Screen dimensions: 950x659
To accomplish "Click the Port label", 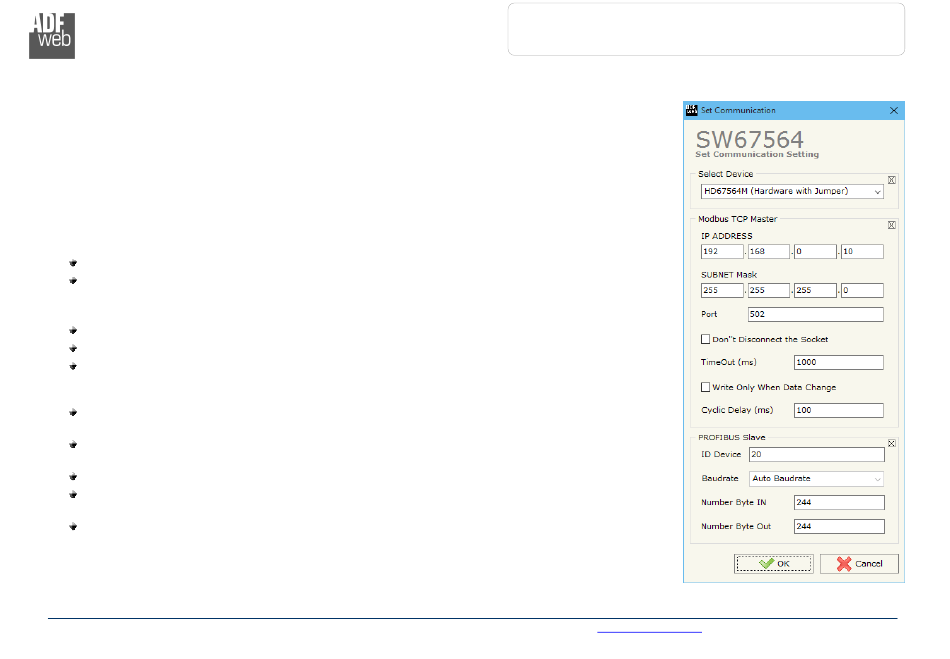I will 709,314.
